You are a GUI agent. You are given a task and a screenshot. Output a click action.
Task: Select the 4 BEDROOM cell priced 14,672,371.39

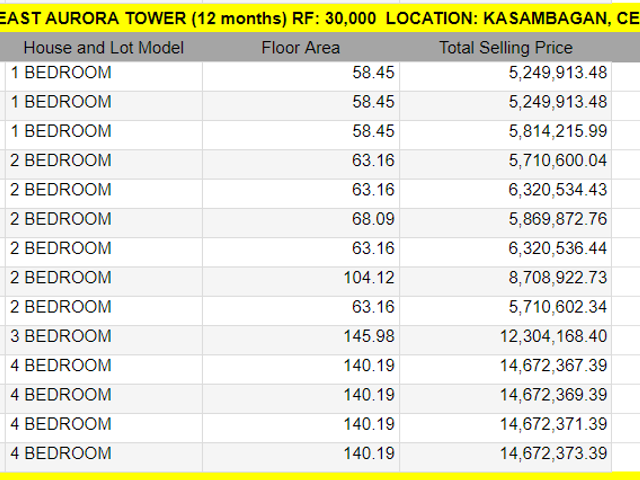[x=104, y=429]
